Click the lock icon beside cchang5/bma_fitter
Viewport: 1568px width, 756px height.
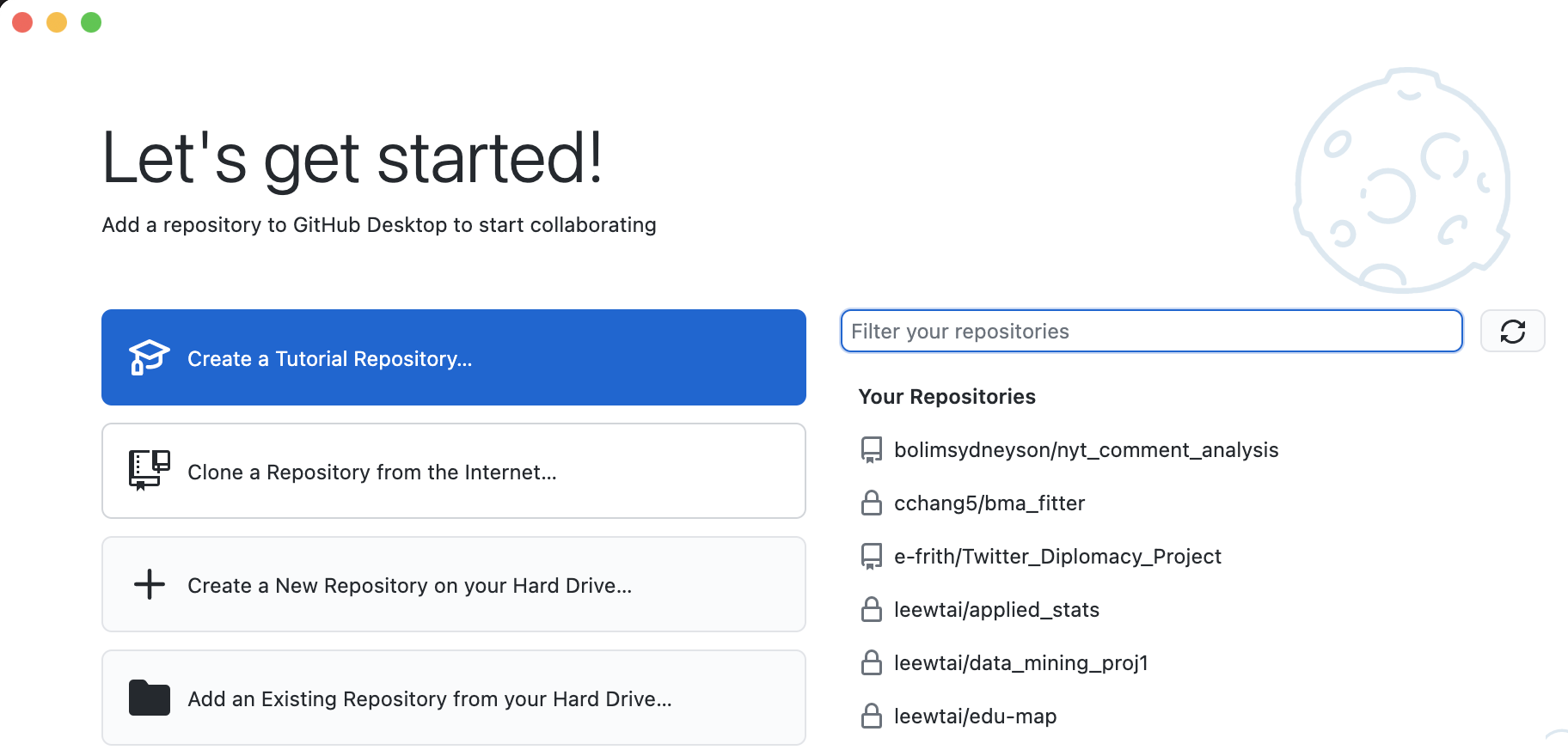tap(872, 503)
